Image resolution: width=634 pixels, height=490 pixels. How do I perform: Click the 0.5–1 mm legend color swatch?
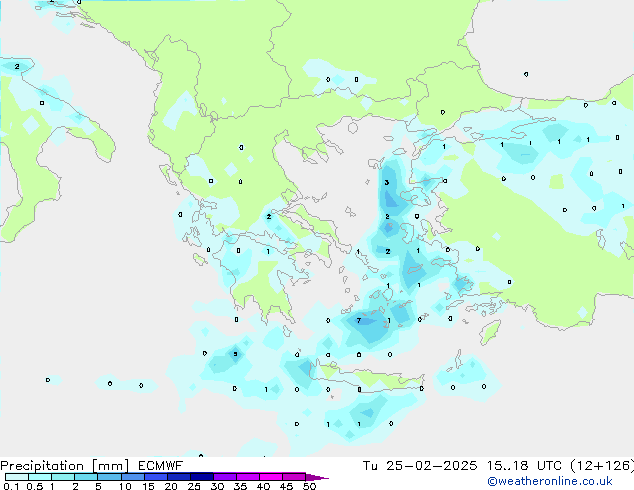(x=40, y=477)
